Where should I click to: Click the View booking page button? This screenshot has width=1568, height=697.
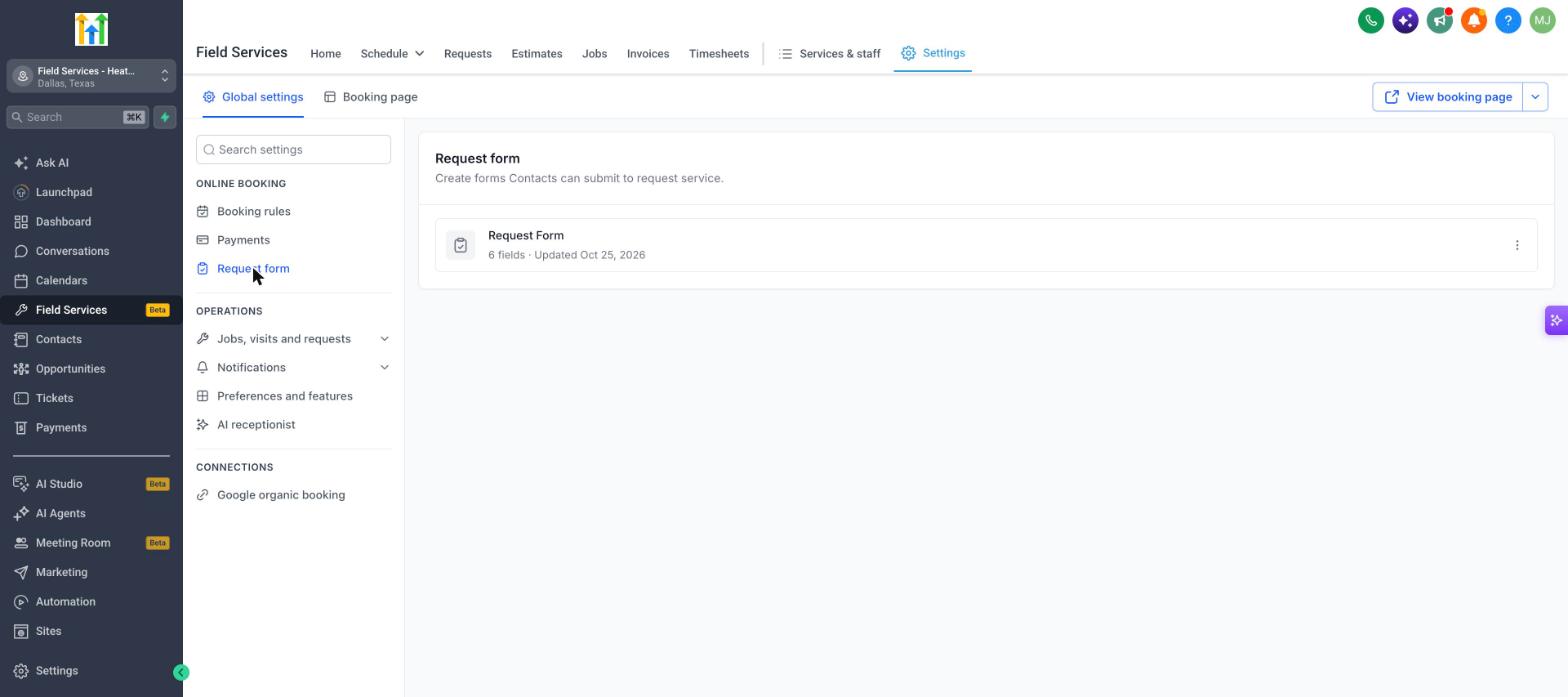tap(1448, 97)
